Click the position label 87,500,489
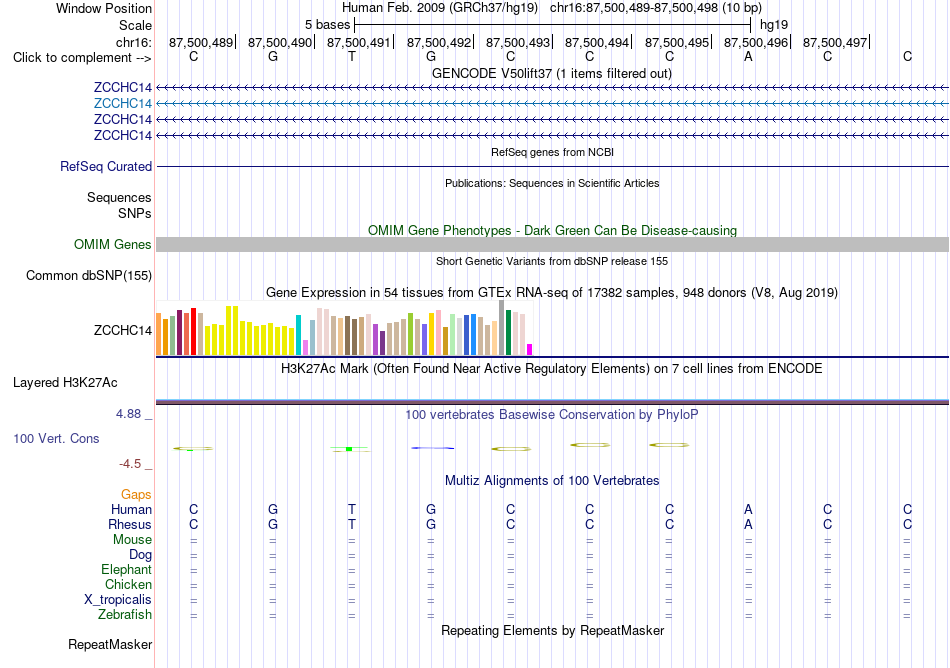The width and height of the screenshot is (950, 668). pyautogui.click(x=201, y=42)
